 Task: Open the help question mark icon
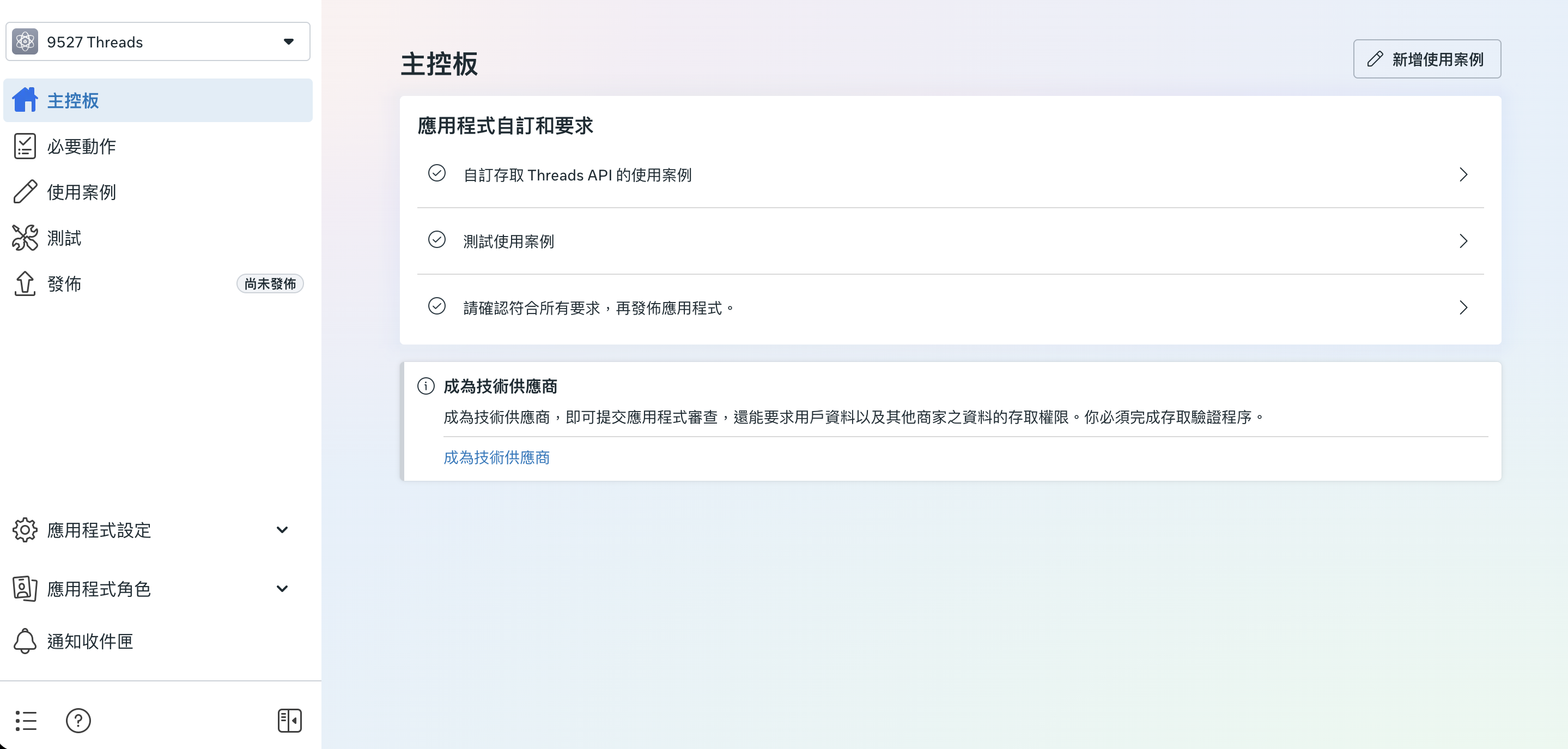[x=78, y=720]
